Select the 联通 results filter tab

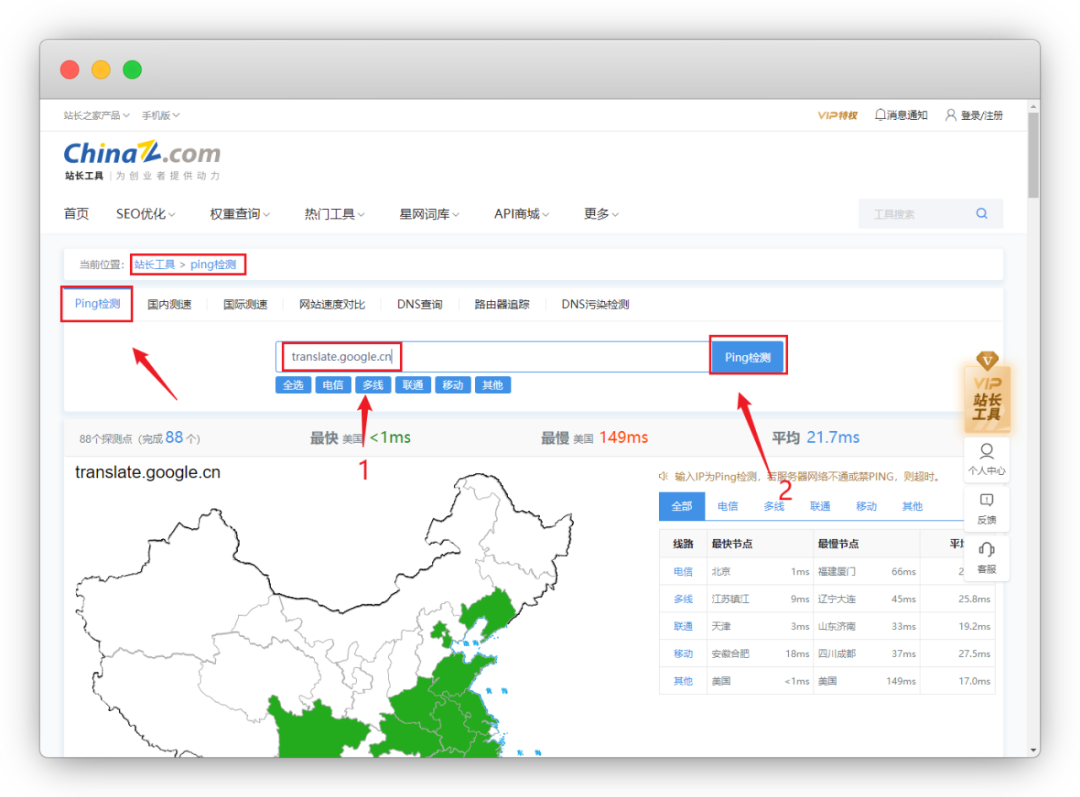[x=820, y=506]
